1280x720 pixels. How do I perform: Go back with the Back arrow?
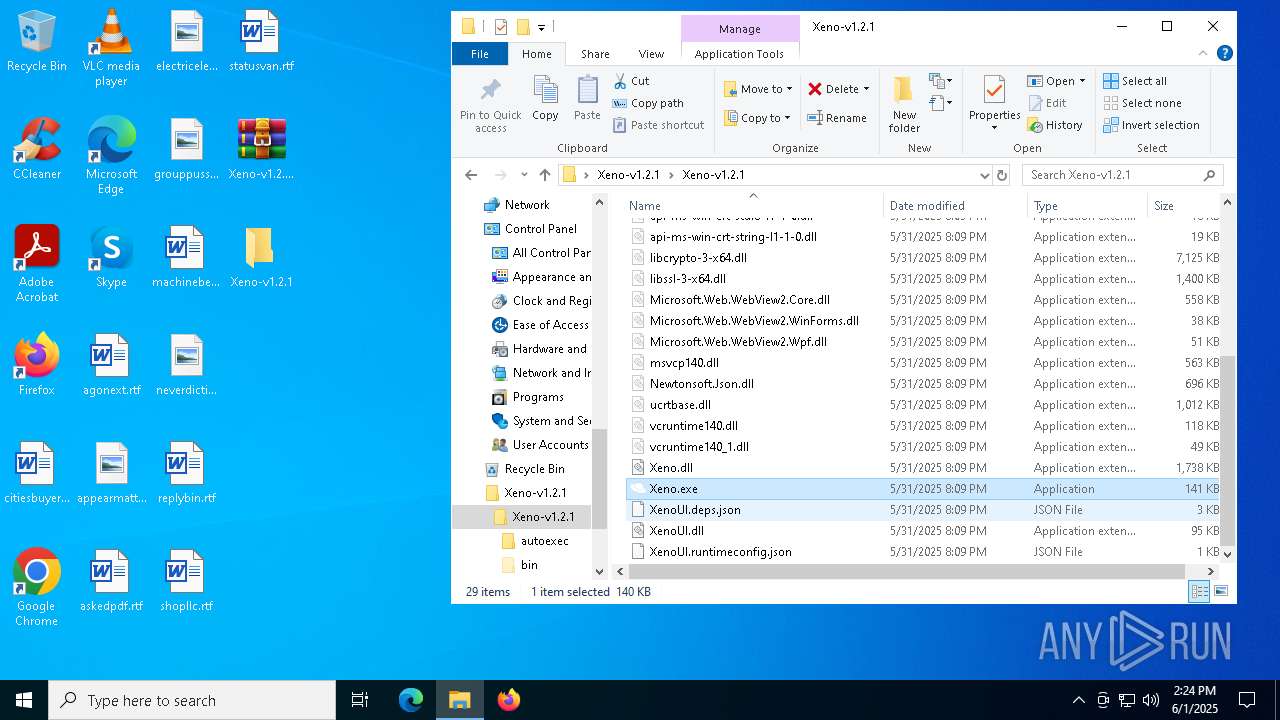pos(471,174)
